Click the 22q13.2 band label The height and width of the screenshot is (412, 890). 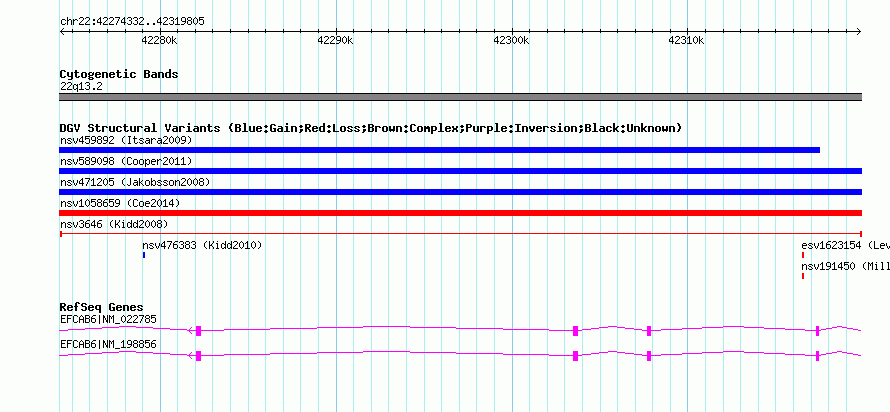click(x=81, y=87)
